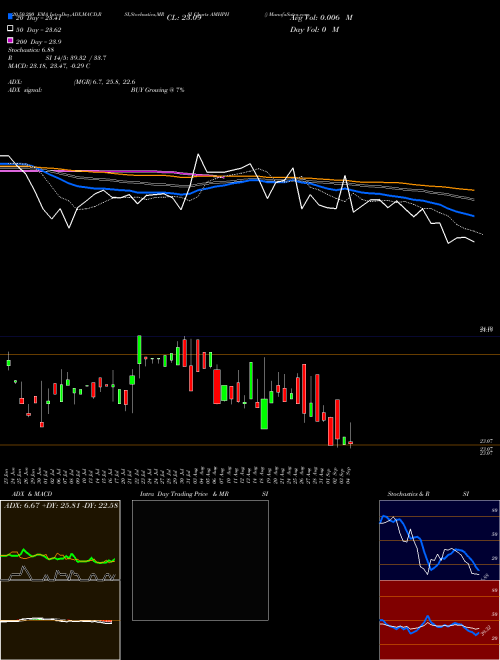
Task: Click the white 50 Day EMA legend box
Action: 10,29
